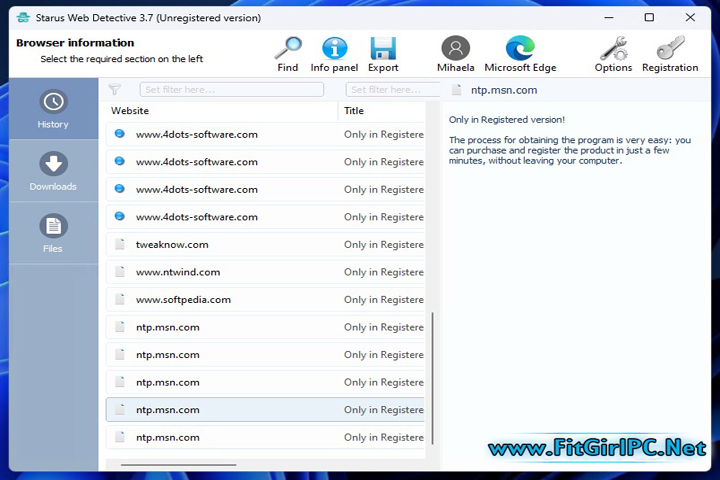Viewport: 720px width, 480px height.
Task: Switch to the Files section
Action: tap(53, 233)
